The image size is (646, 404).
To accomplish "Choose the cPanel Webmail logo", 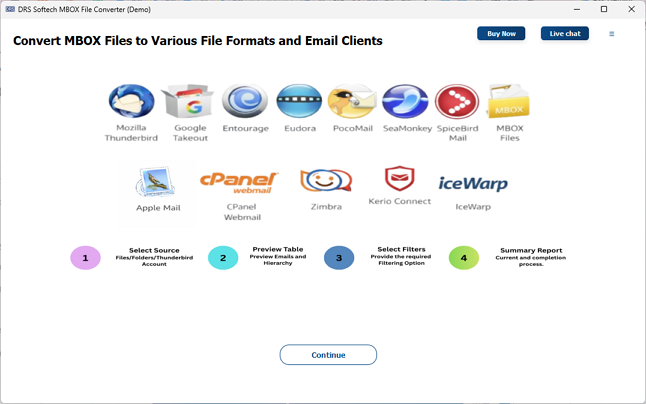I will pos(239,182).
